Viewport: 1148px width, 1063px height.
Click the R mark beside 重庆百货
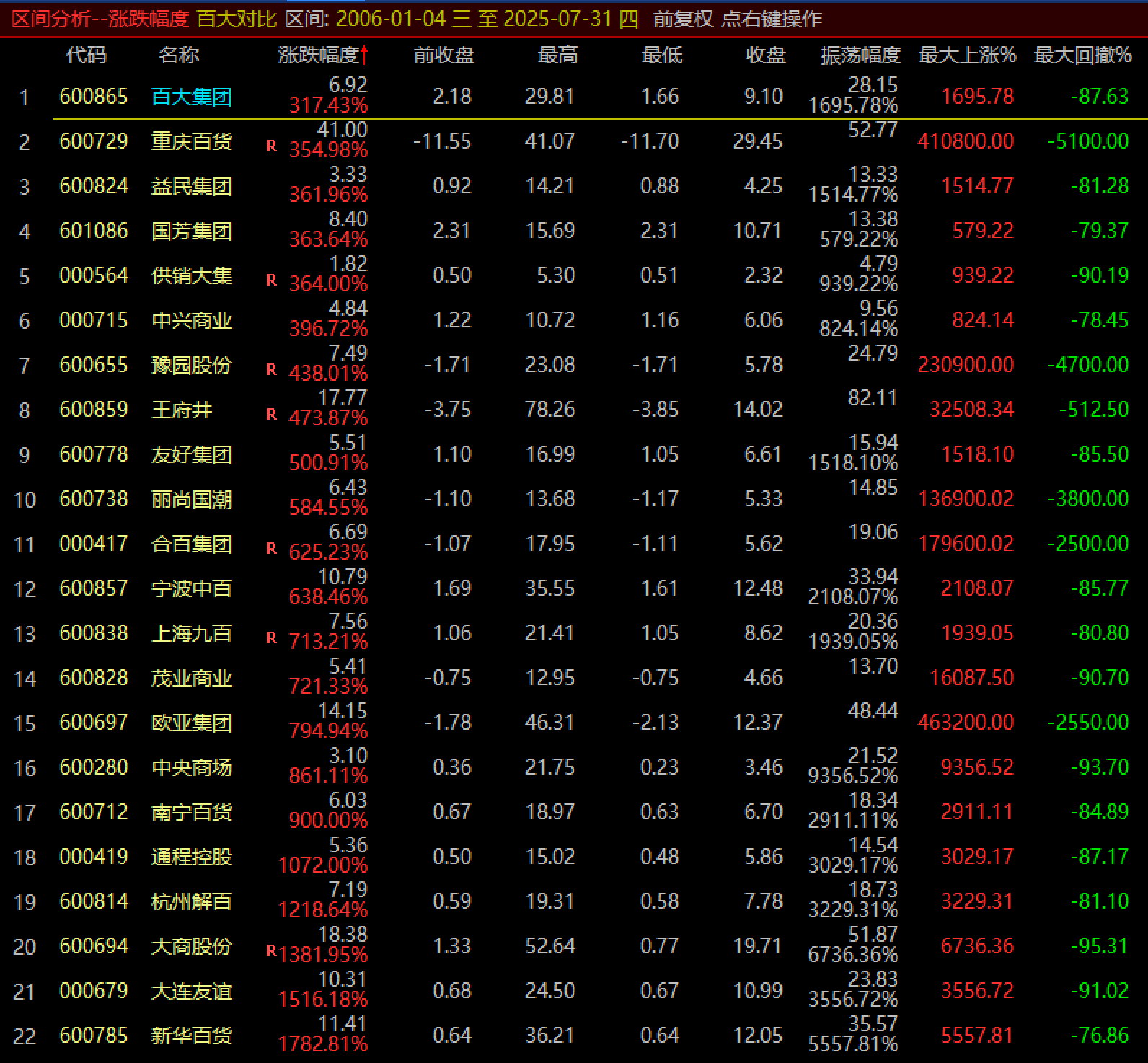271,146
